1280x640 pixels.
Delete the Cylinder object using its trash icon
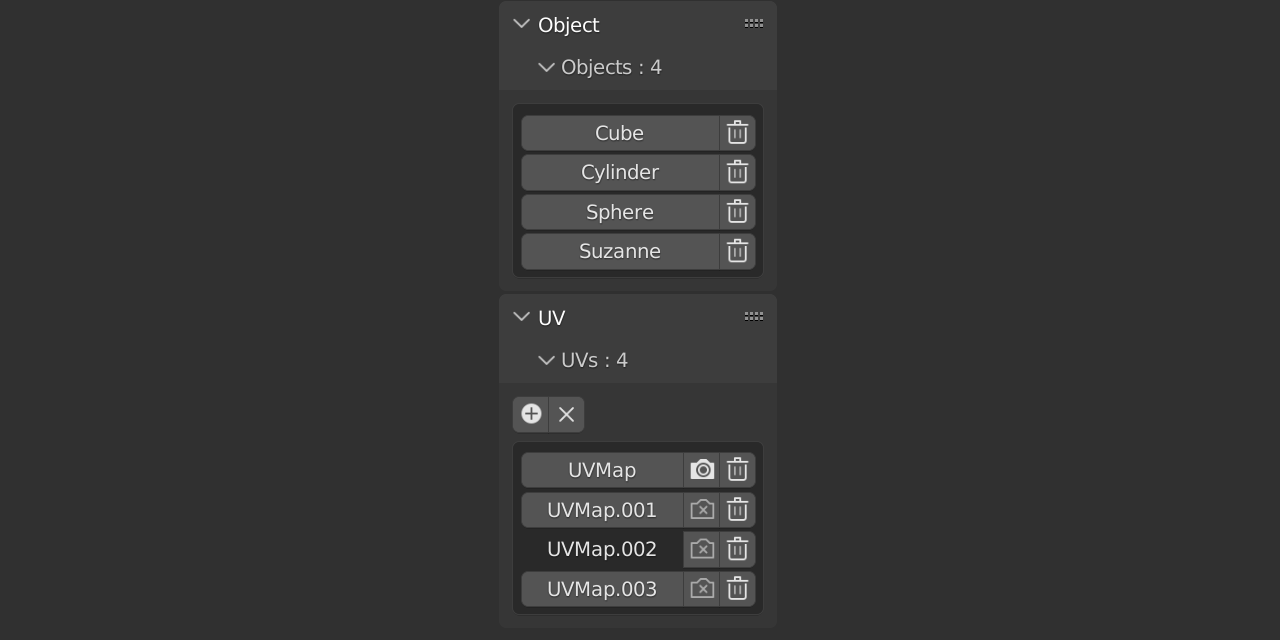737,171
